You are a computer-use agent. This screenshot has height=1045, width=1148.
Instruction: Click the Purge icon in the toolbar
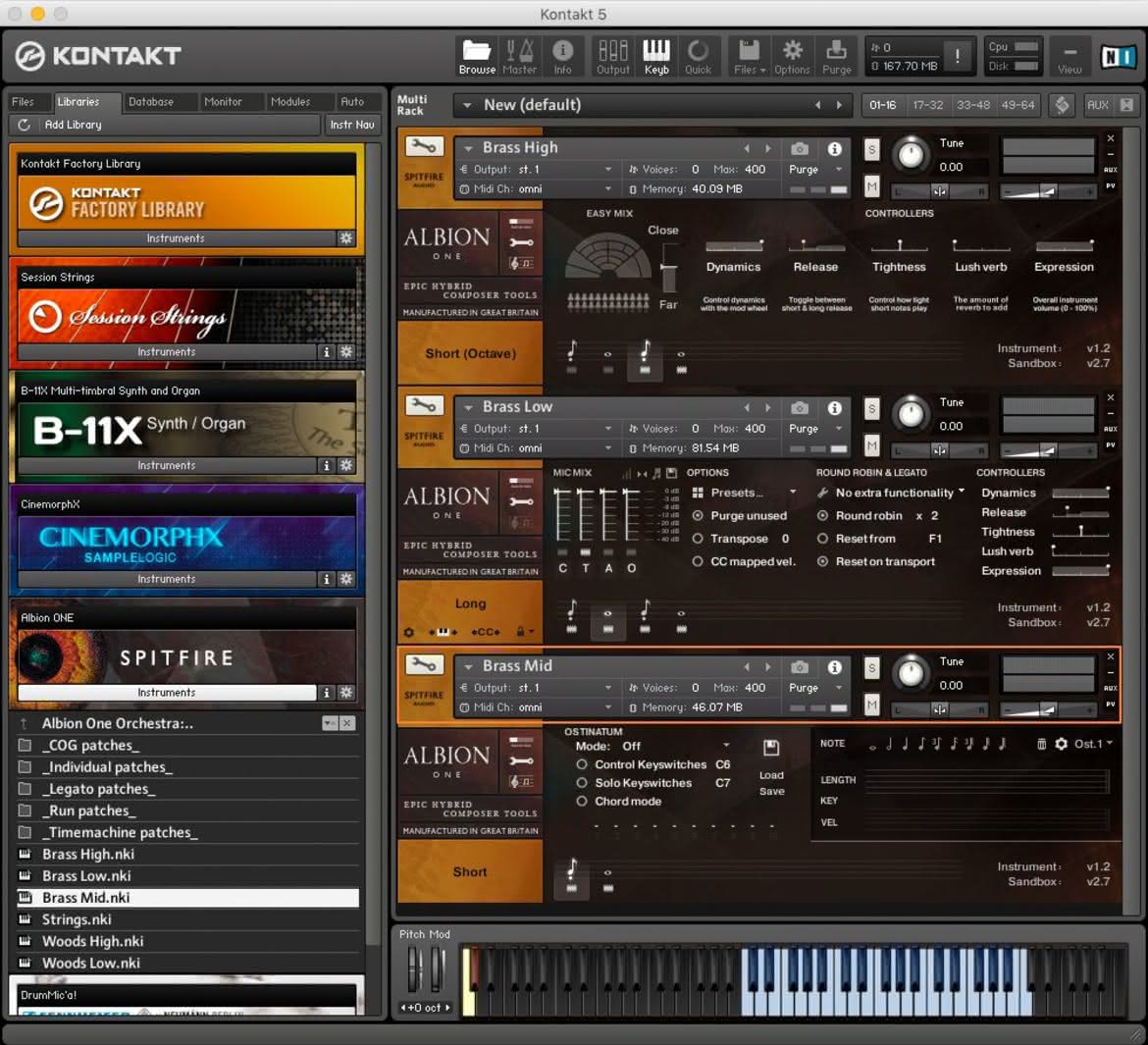coord(836,56)
